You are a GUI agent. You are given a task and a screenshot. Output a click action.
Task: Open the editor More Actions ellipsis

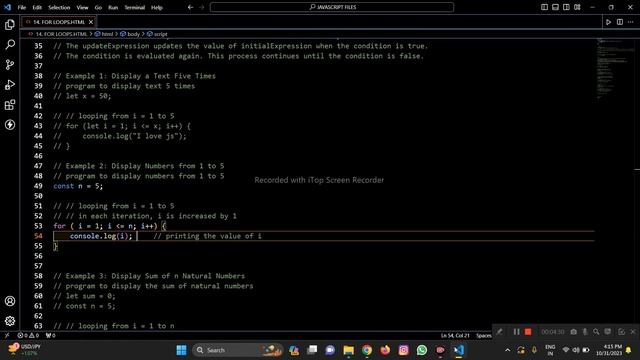coord(631,22)
